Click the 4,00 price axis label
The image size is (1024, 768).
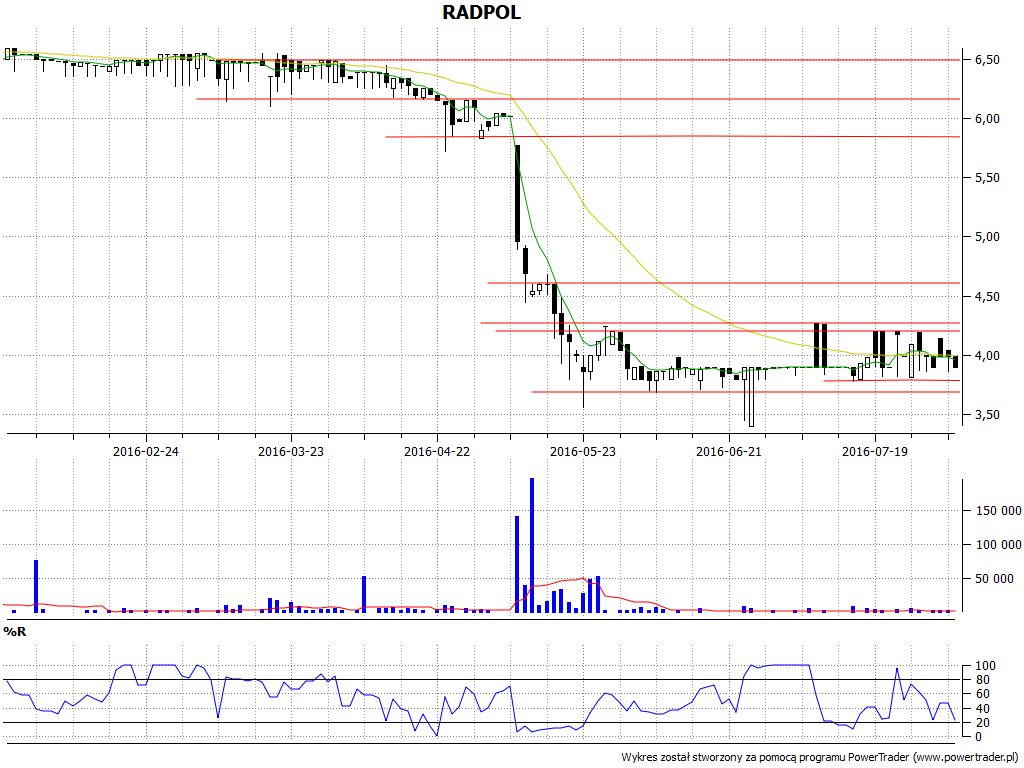tap(987, 356)
